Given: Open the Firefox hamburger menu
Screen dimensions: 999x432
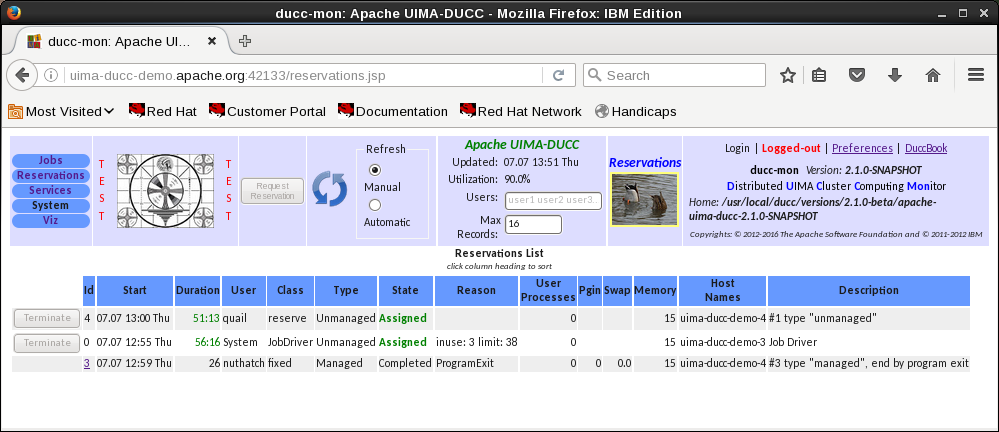Looking at the screenshot, I should 977,75.
